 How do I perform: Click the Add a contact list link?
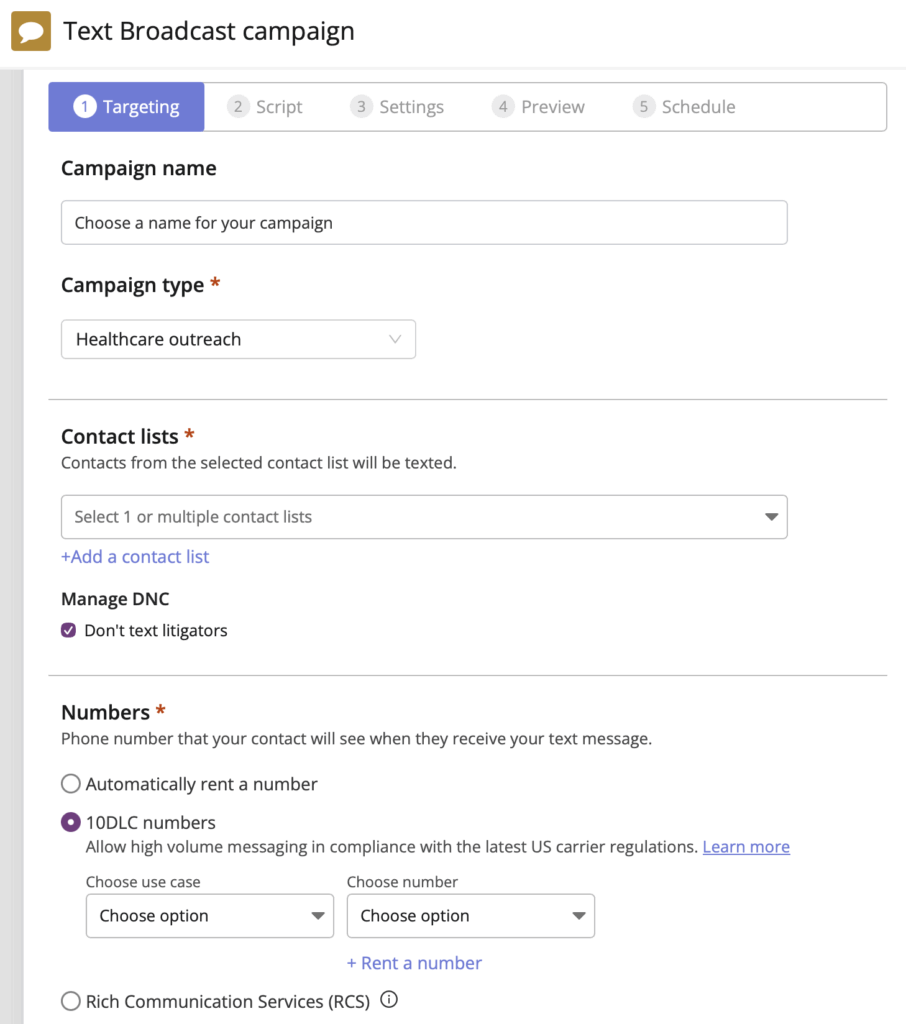pyautogui.click(x=135, y=557)
